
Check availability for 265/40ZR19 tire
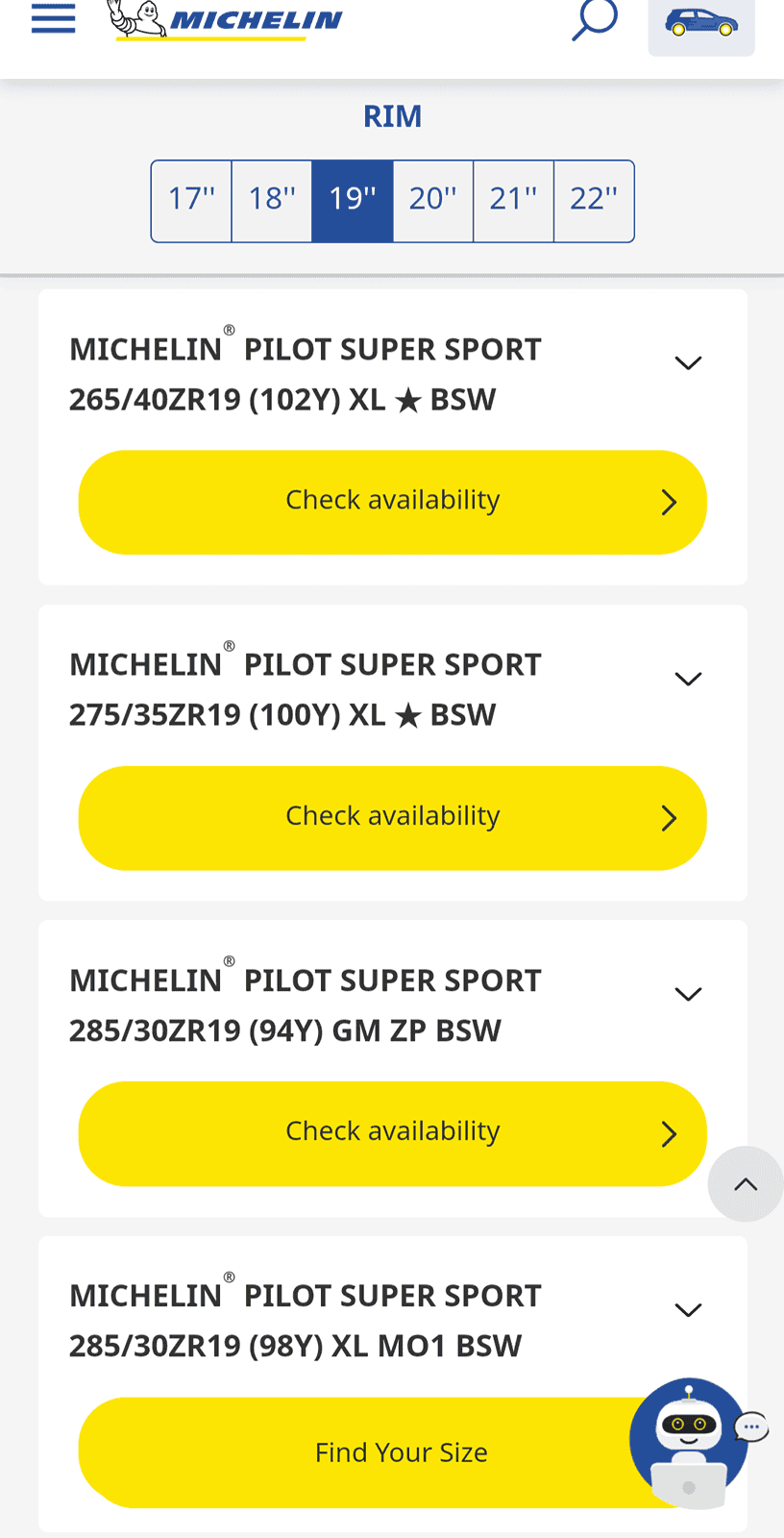[x=392, y=502]
